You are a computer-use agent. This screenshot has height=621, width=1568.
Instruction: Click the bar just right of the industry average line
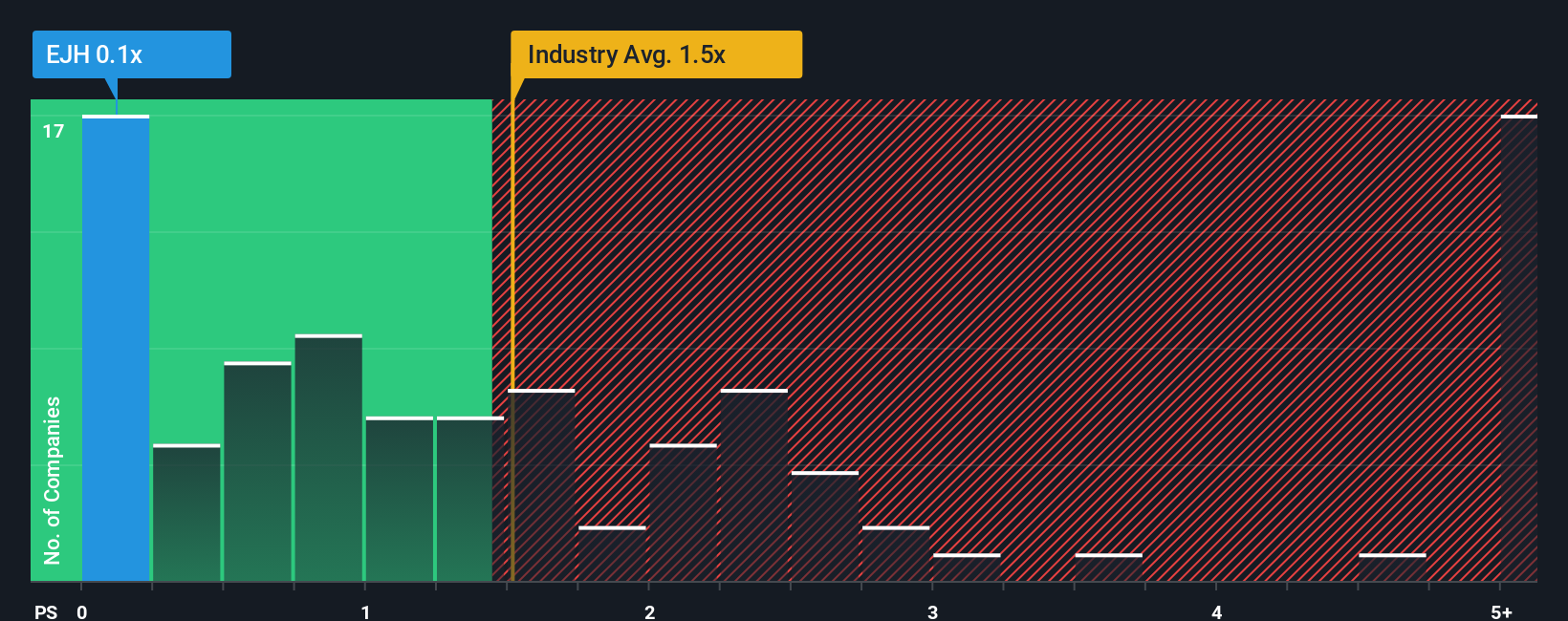tap(541, 485)
